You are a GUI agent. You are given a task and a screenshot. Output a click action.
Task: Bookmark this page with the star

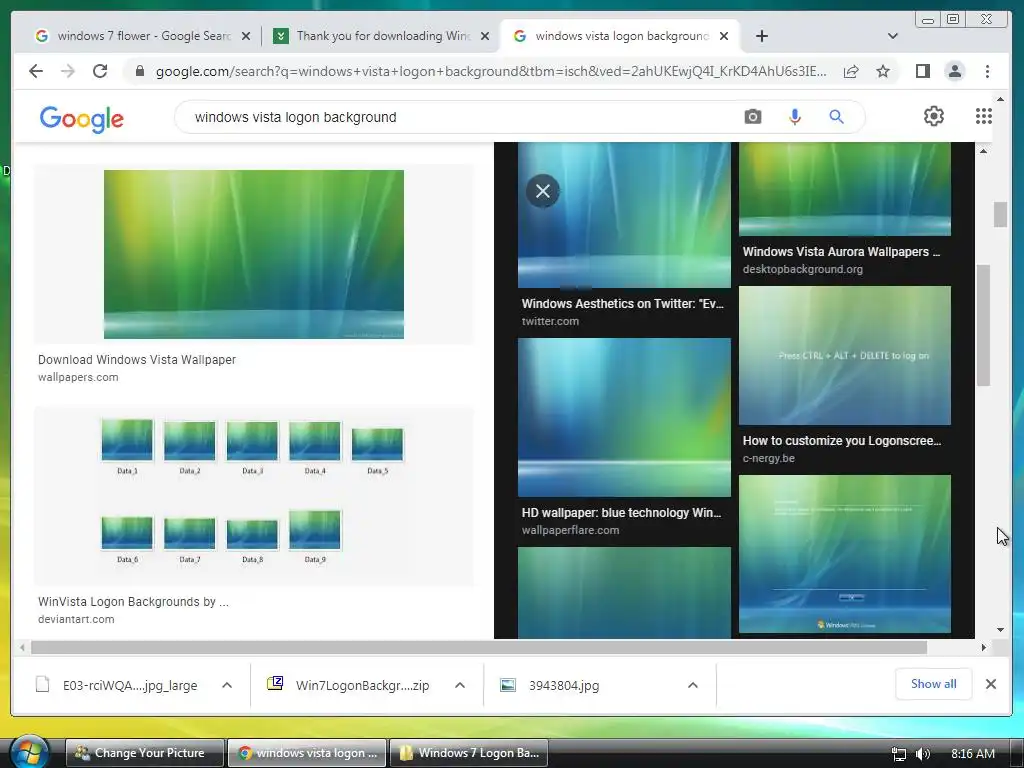click(883, 71)
